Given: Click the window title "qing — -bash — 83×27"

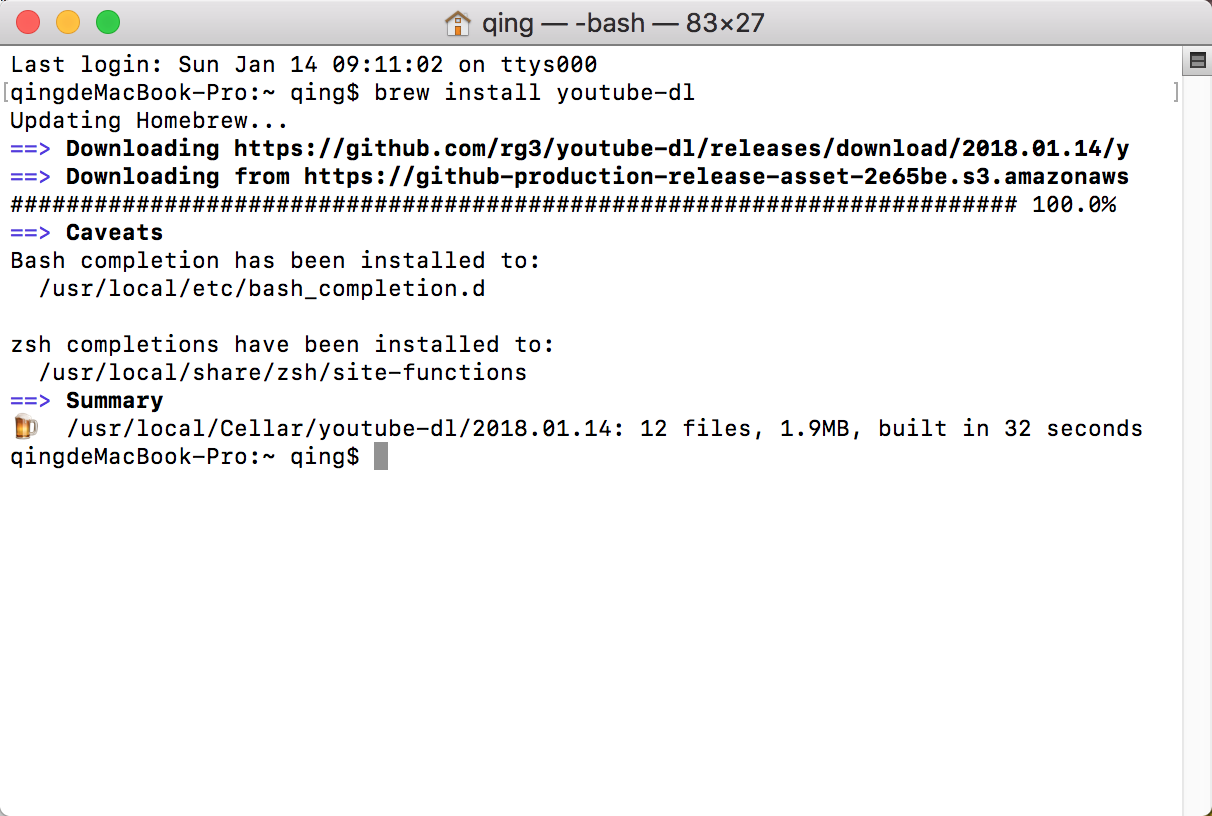Looking at the screenshot, I should [623, 22].
